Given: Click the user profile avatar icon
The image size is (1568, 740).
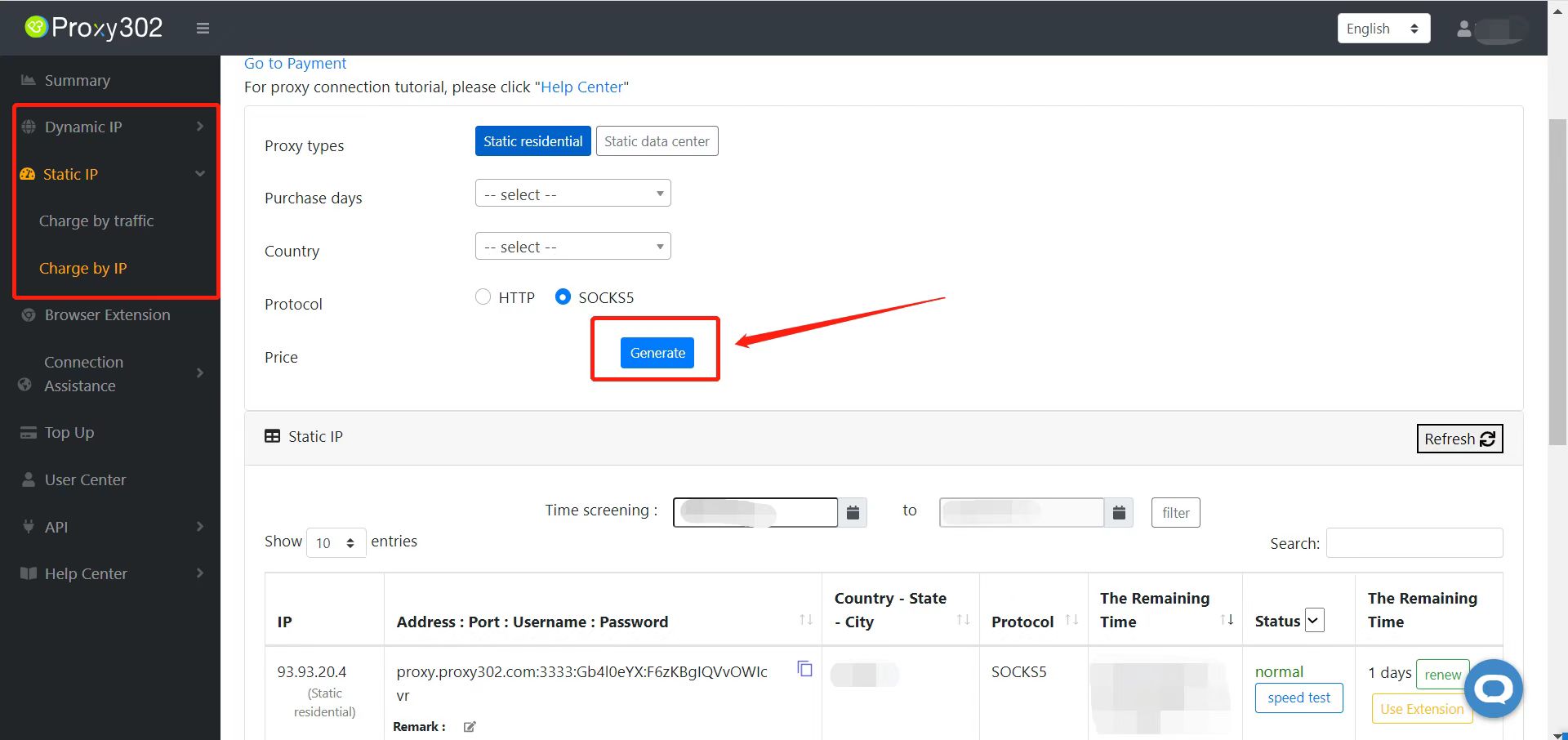Looking at the screenshot, I should [1464, 29].
